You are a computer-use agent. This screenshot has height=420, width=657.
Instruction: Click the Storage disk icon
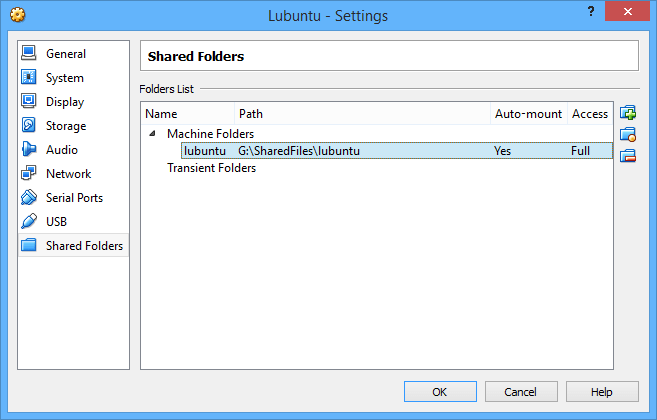(x=28, y=126)
